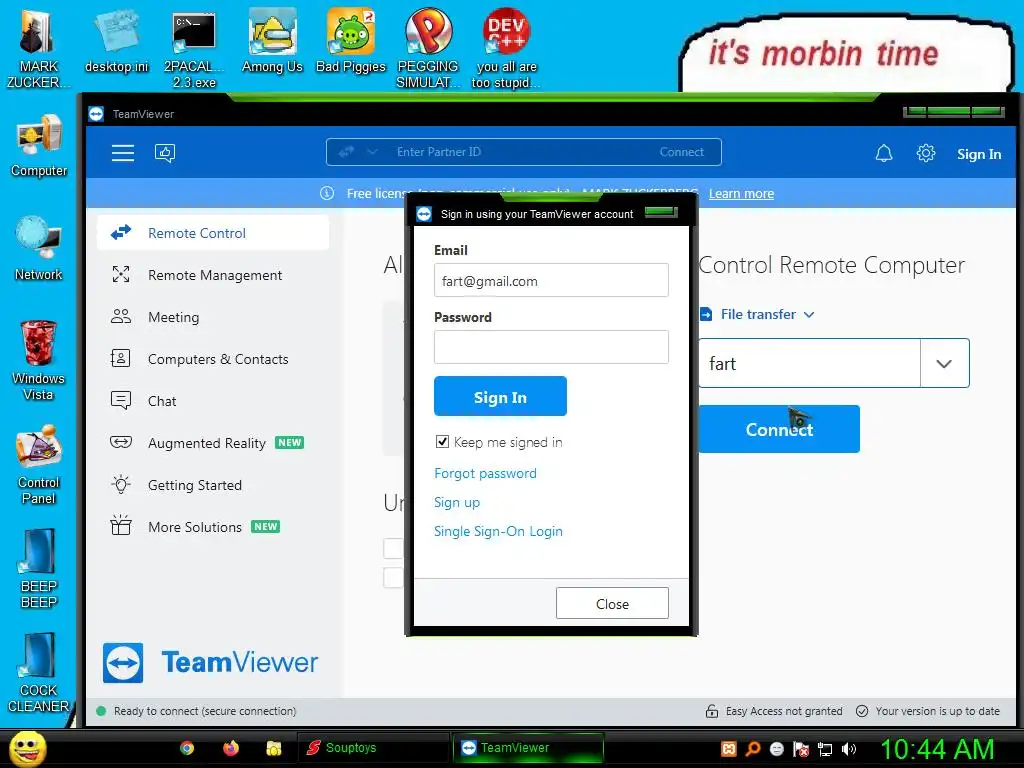Uncheck Keep me signed in
1024x768 pixels.
[442, 442]
